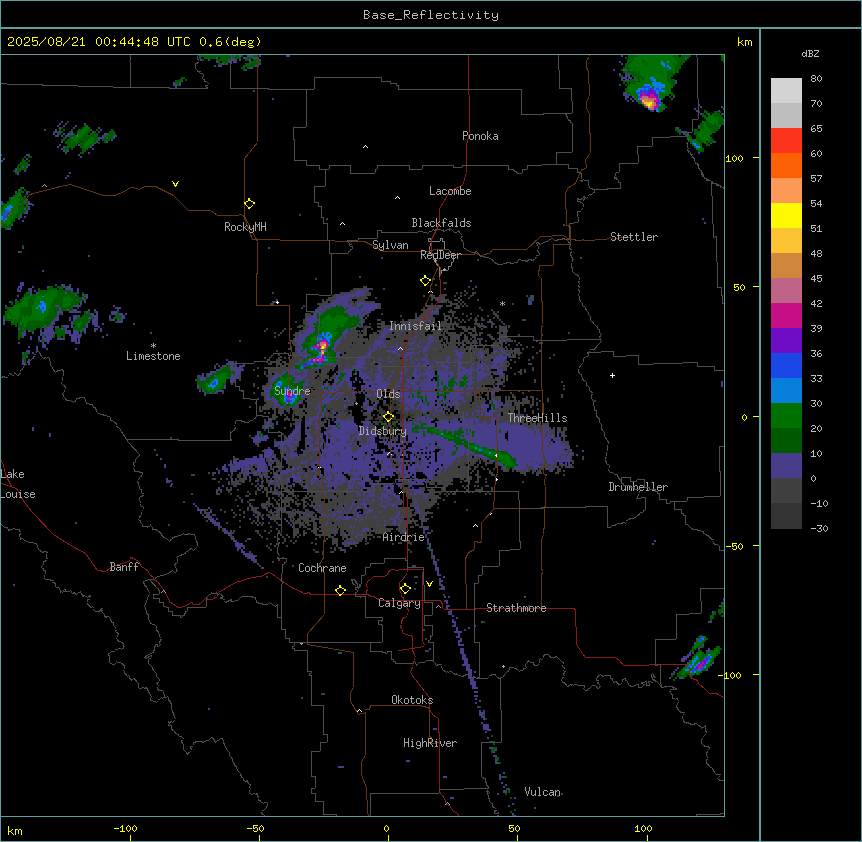The width and height of the screenshot is (862, 842).
Task: Click the Base_Reflectivity title
Action: [431, 15]
